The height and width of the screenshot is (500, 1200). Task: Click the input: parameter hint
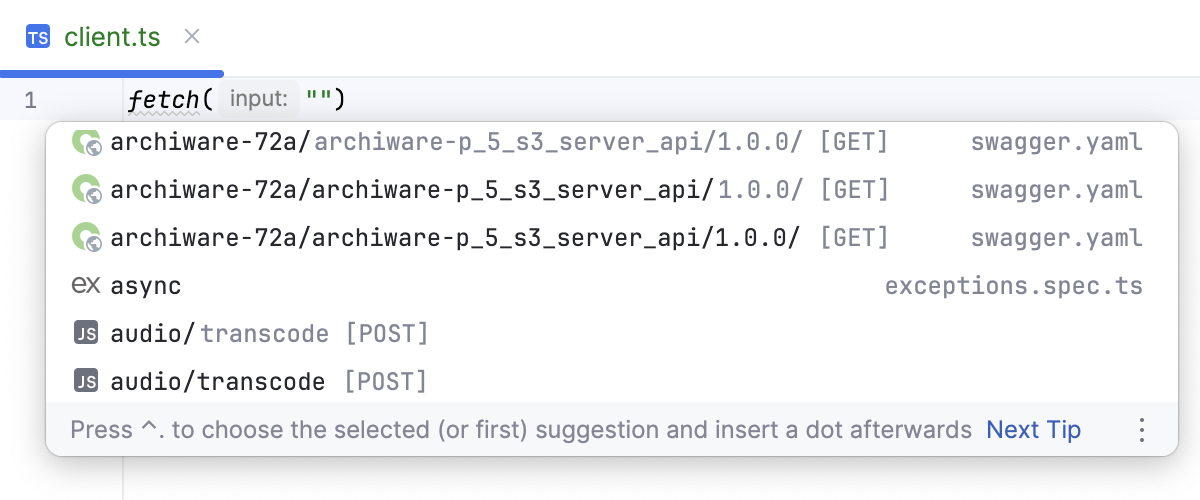259,99
